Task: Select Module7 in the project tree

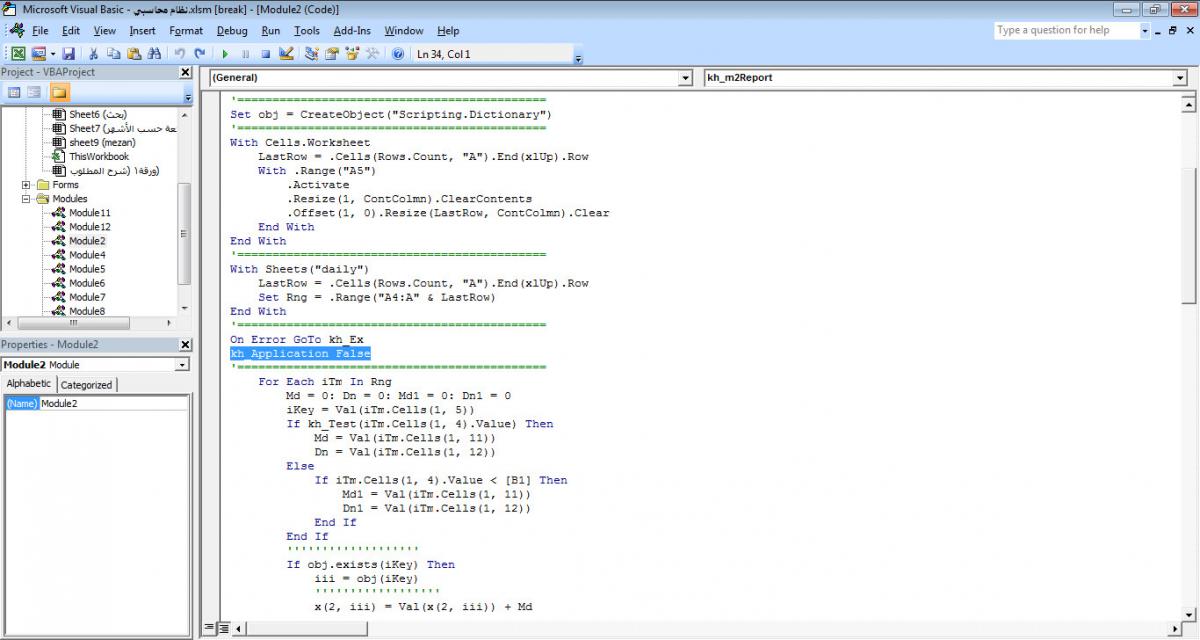Action: (87, 297)
